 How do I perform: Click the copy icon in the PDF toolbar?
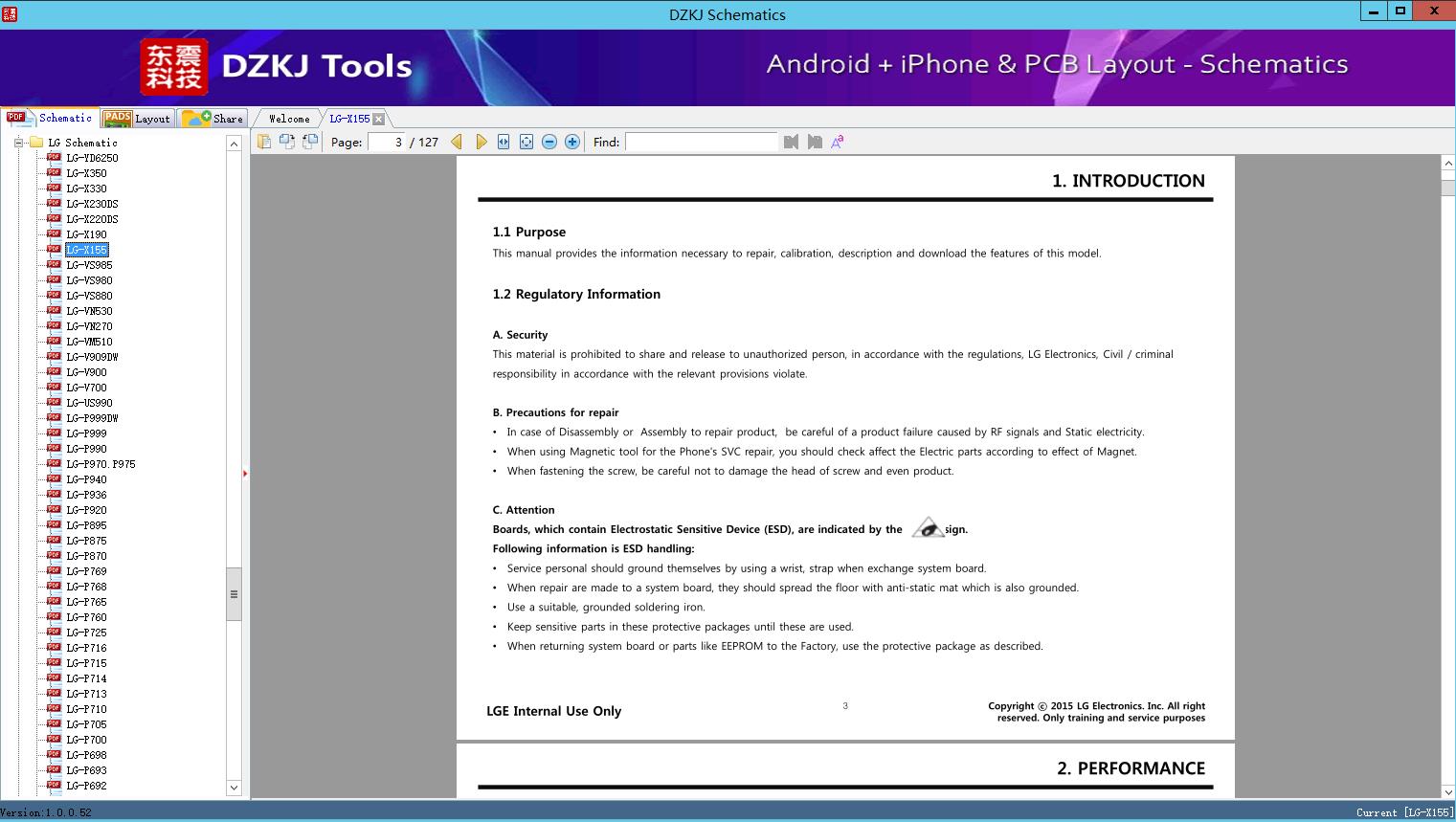264,142
